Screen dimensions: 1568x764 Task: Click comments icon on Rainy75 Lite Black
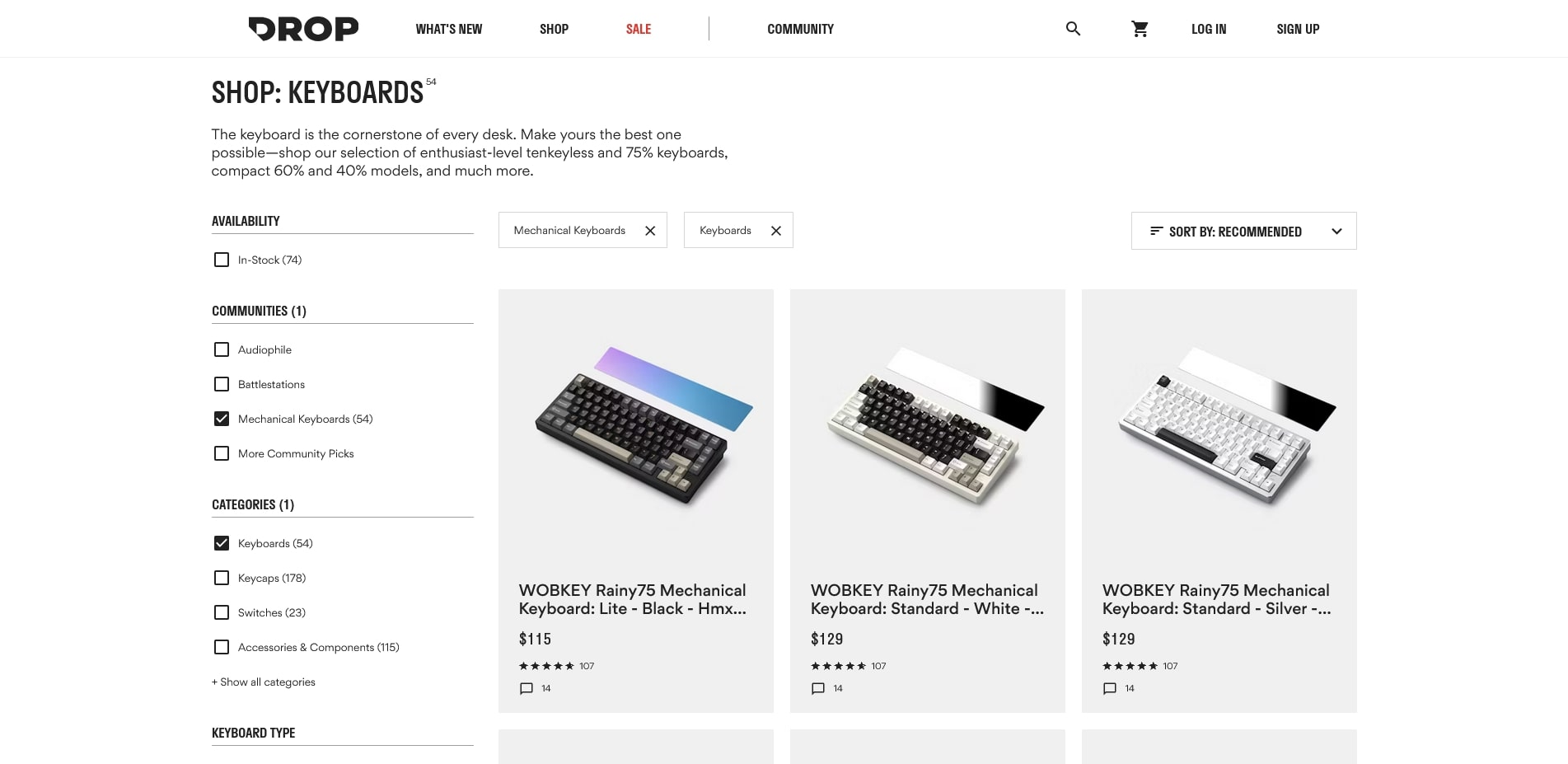527,688
